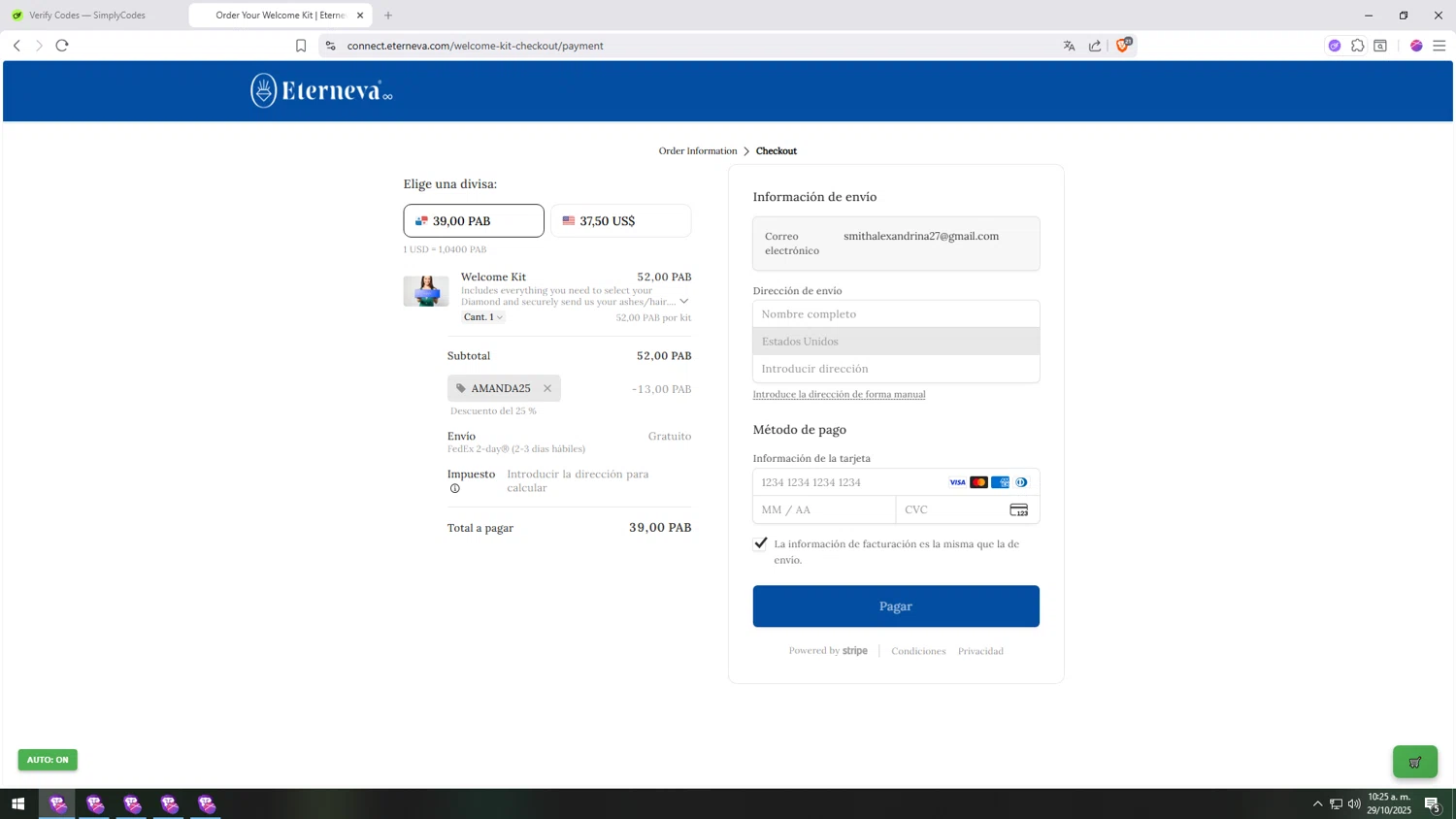Click the FedEx 2-day shipping text

click(516, 448)
